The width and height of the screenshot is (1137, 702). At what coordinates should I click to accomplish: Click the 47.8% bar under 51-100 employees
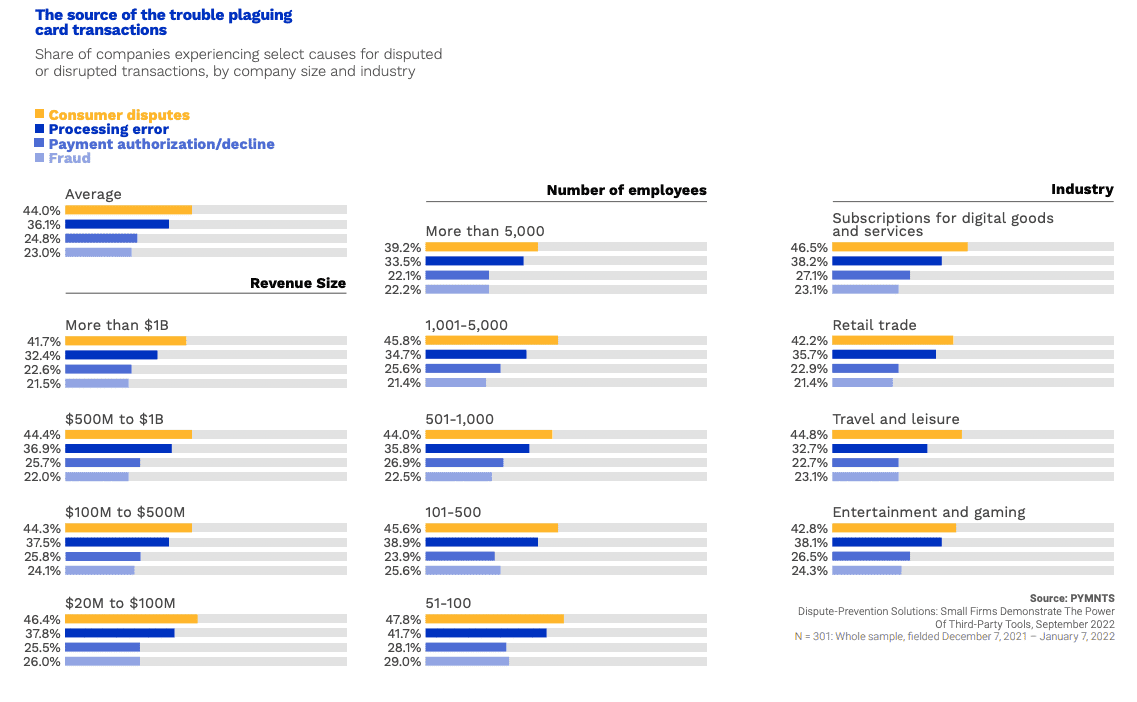(494, 619)
